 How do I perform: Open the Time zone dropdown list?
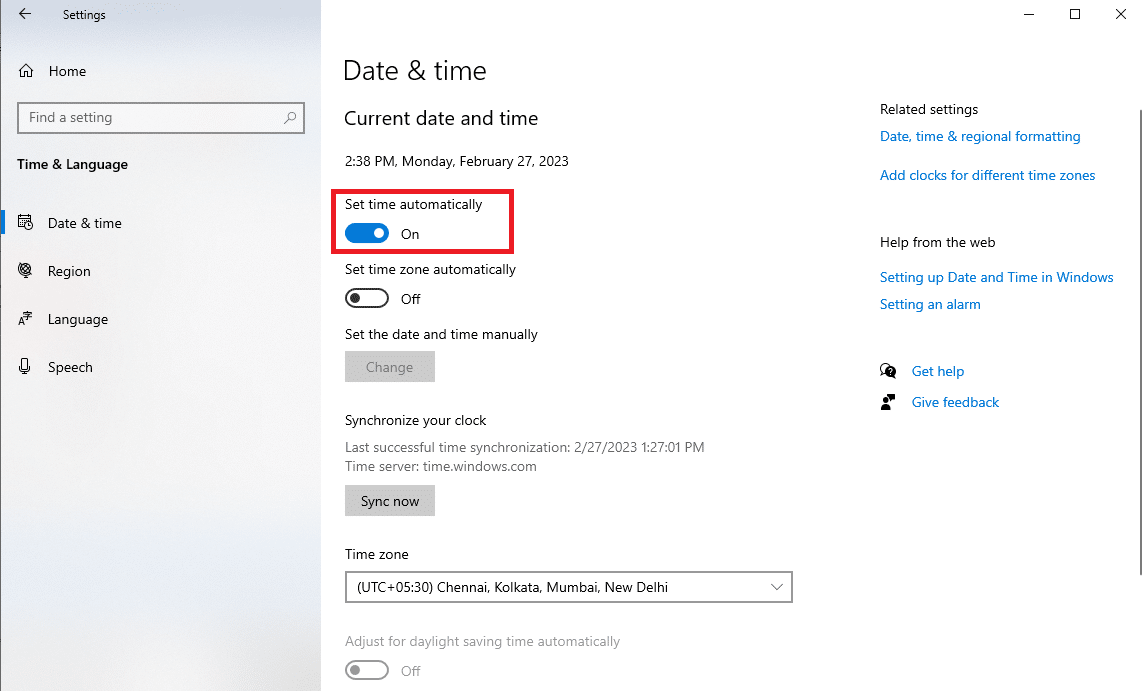tap(569, 587)
